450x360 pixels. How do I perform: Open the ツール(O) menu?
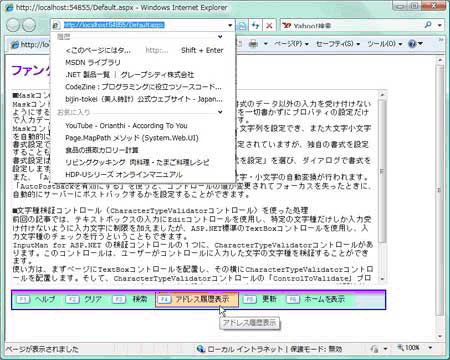pyautogui.click(x=385, y=44)
